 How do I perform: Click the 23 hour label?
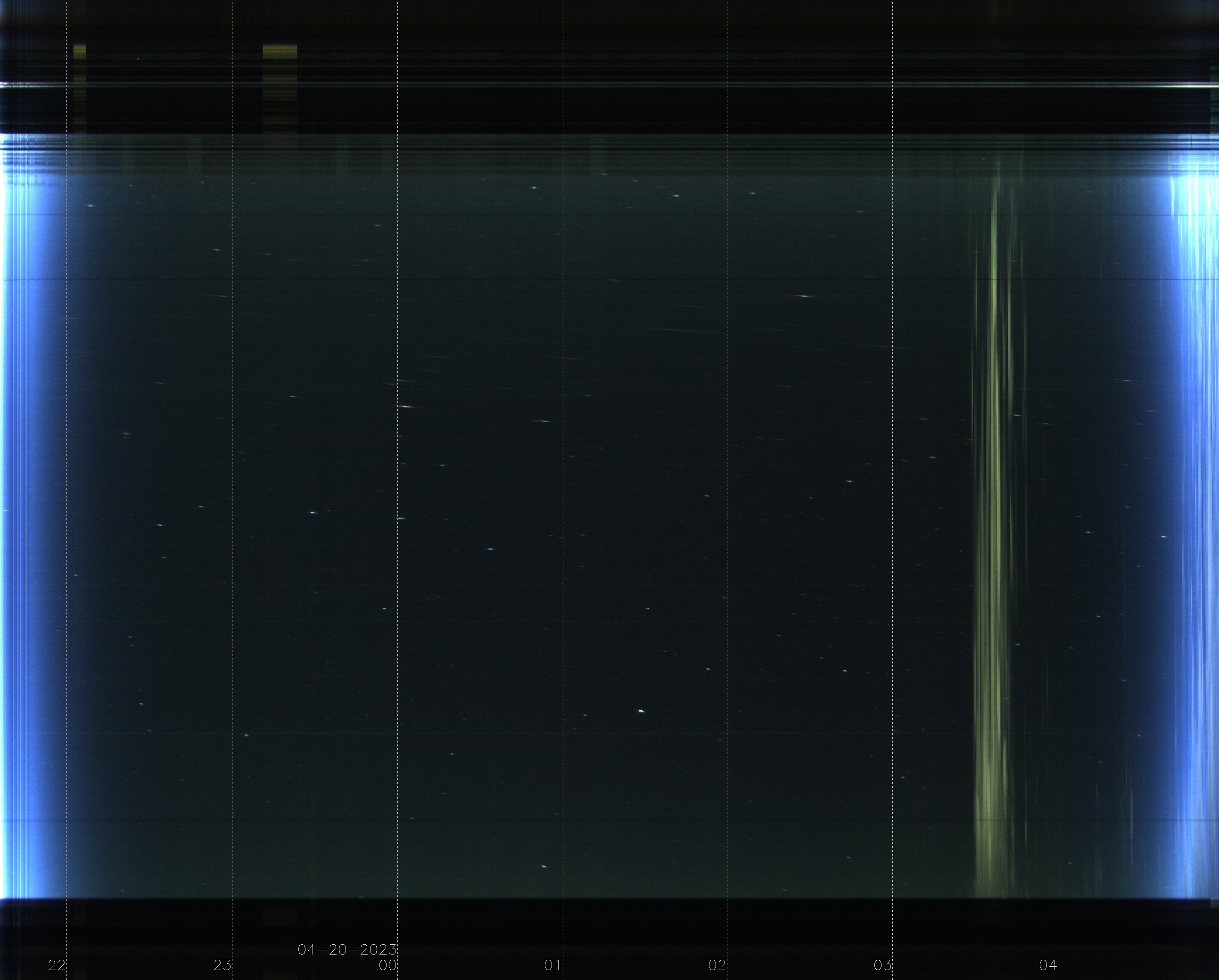click(x=223, y=965)
